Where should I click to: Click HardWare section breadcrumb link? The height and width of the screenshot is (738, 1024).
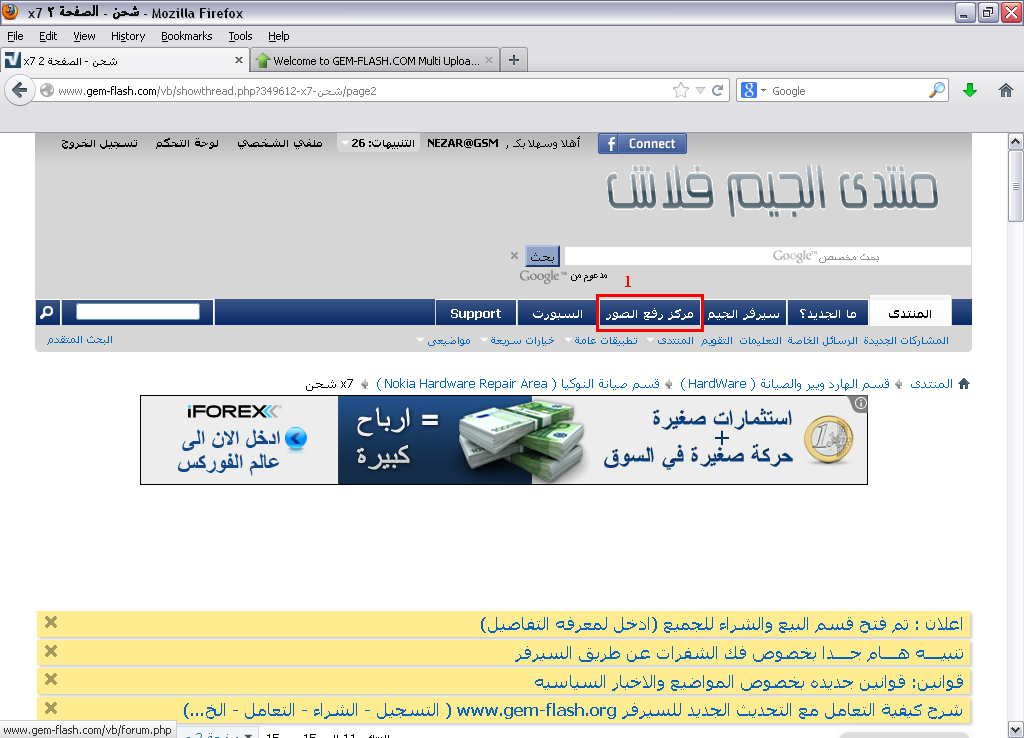pos(785,384)
